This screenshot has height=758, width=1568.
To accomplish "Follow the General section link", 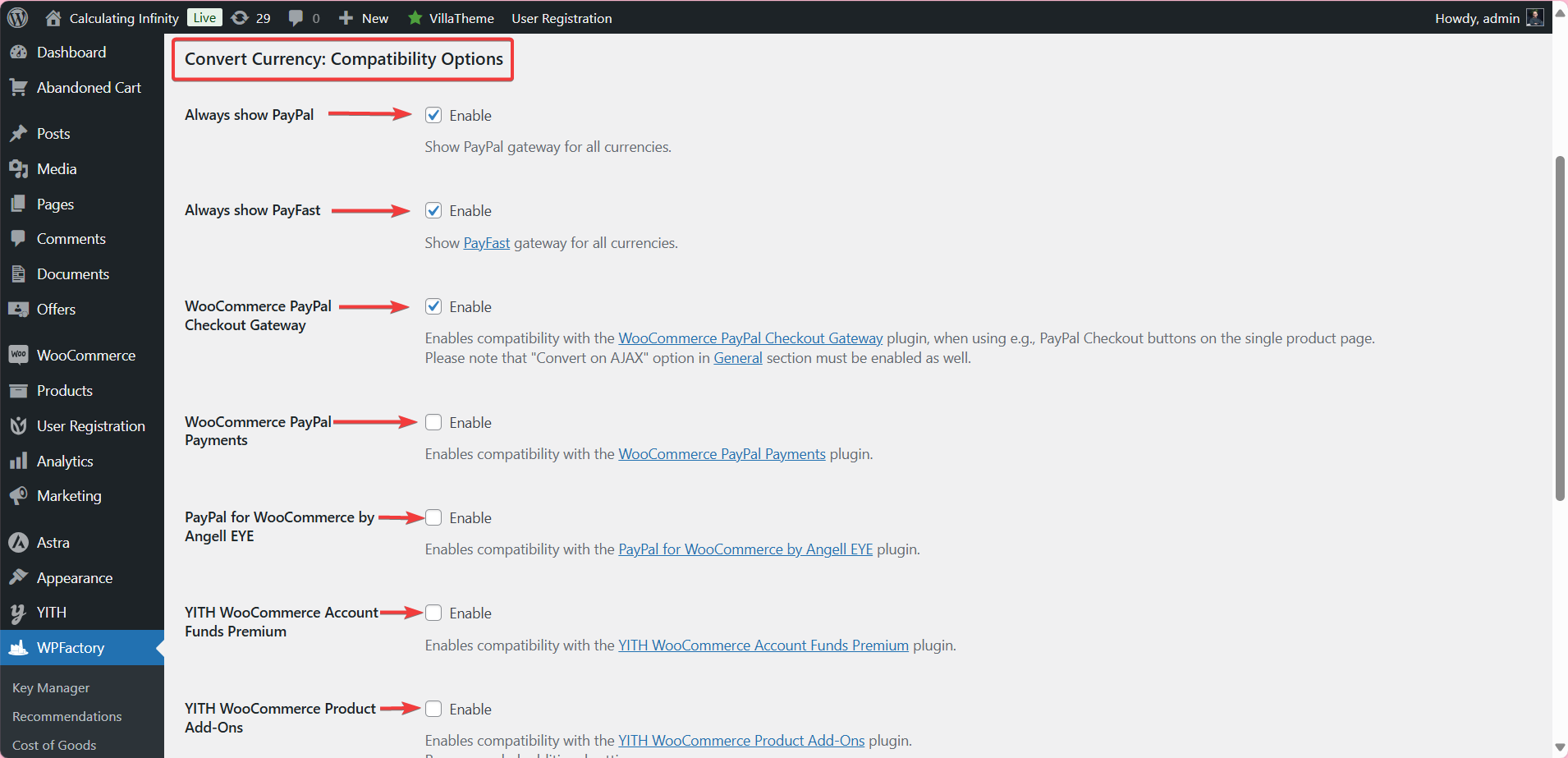I will [x=738, y=358].
